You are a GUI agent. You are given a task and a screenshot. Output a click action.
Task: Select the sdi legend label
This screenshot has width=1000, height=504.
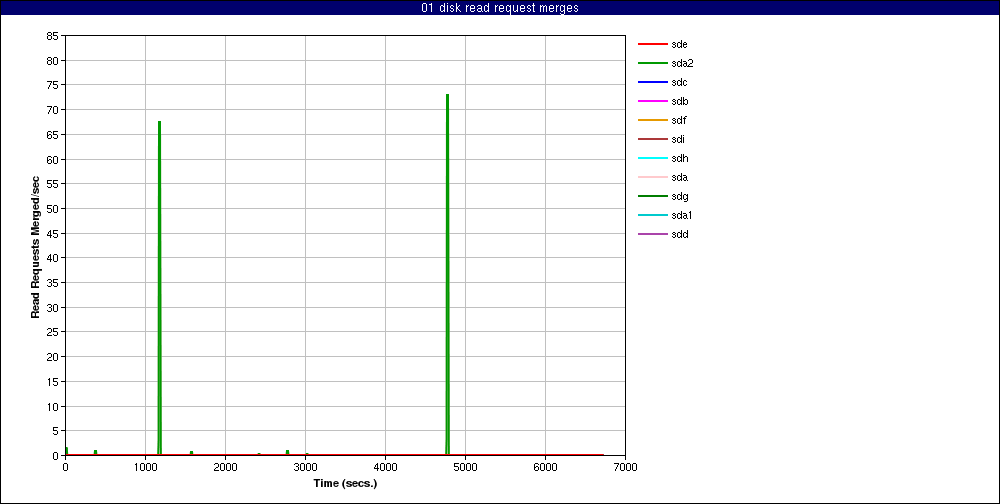[678, 140]
